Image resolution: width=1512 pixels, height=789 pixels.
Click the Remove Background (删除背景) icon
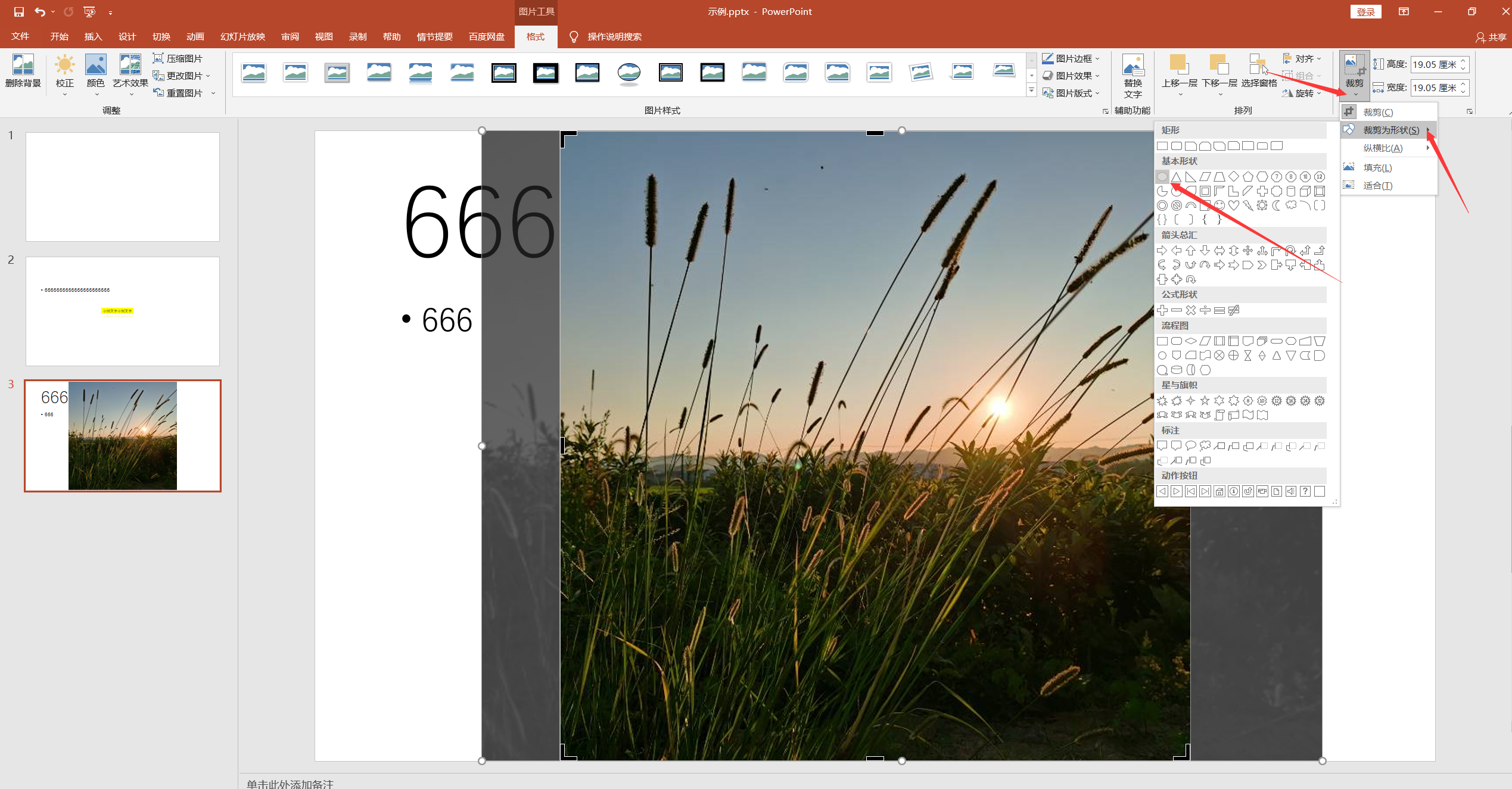(x=23, y=71)
